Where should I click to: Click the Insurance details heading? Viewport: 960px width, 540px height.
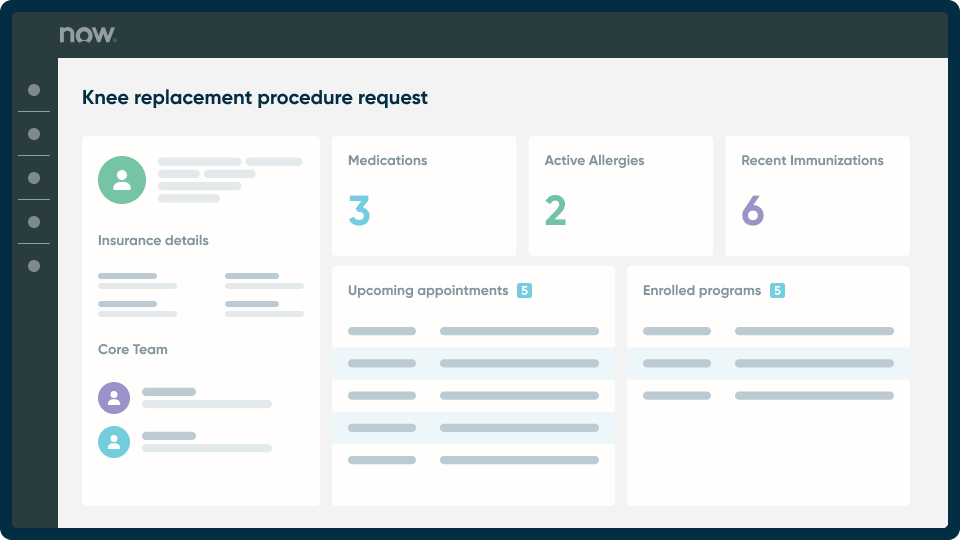point(153,241)
